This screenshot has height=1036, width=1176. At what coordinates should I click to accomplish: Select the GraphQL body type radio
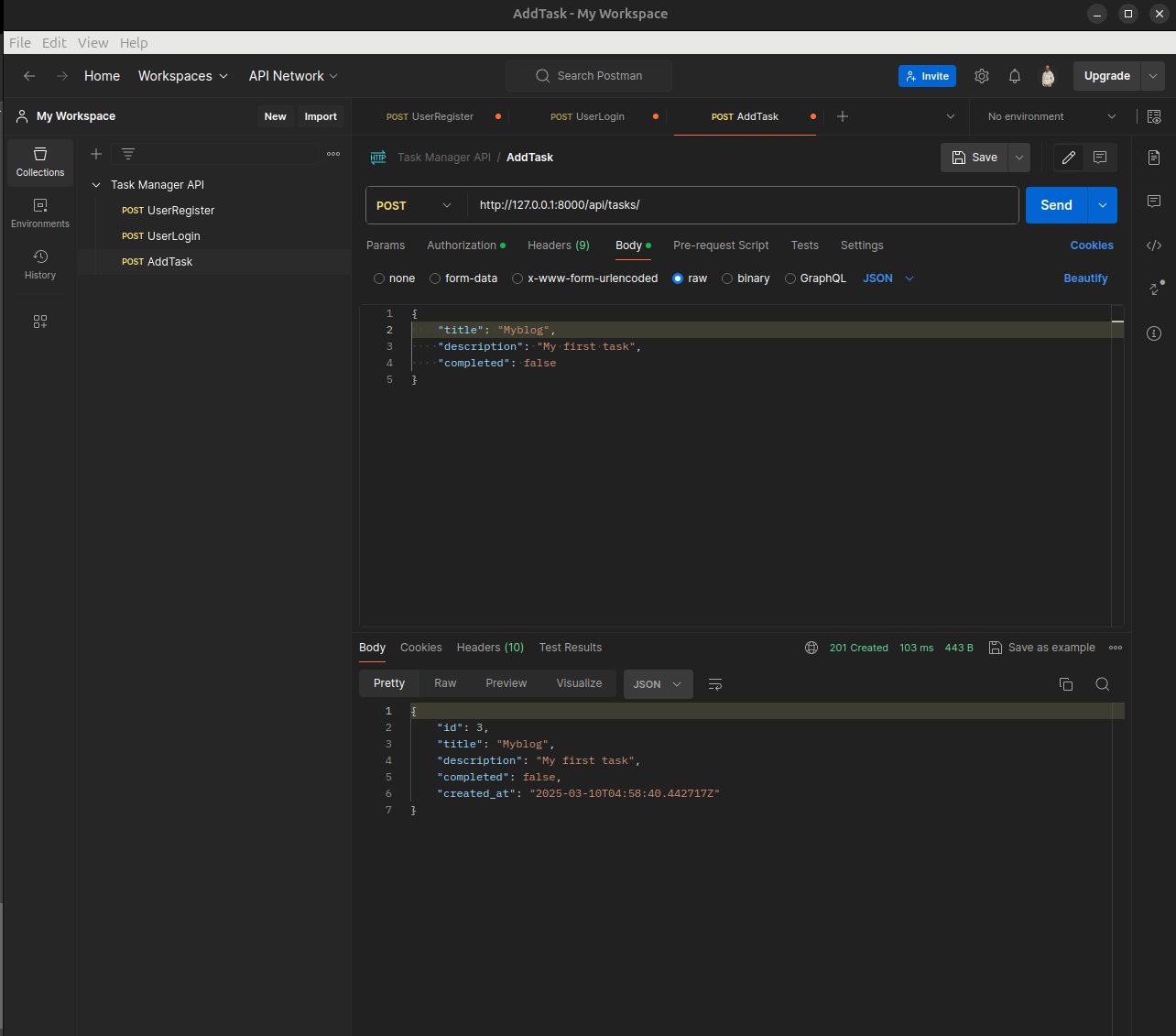(790, 278)
